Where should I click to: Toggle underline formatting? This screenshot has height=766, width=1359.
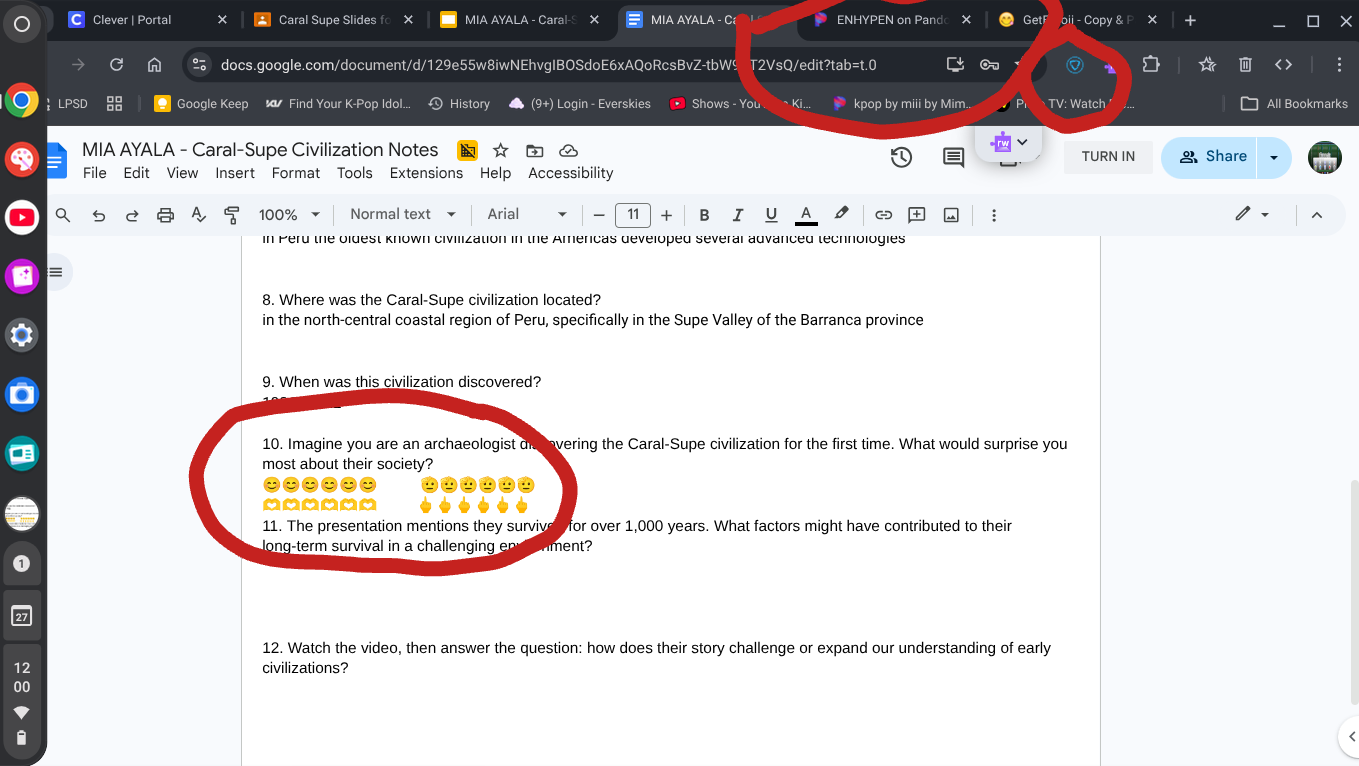[771, 215]
